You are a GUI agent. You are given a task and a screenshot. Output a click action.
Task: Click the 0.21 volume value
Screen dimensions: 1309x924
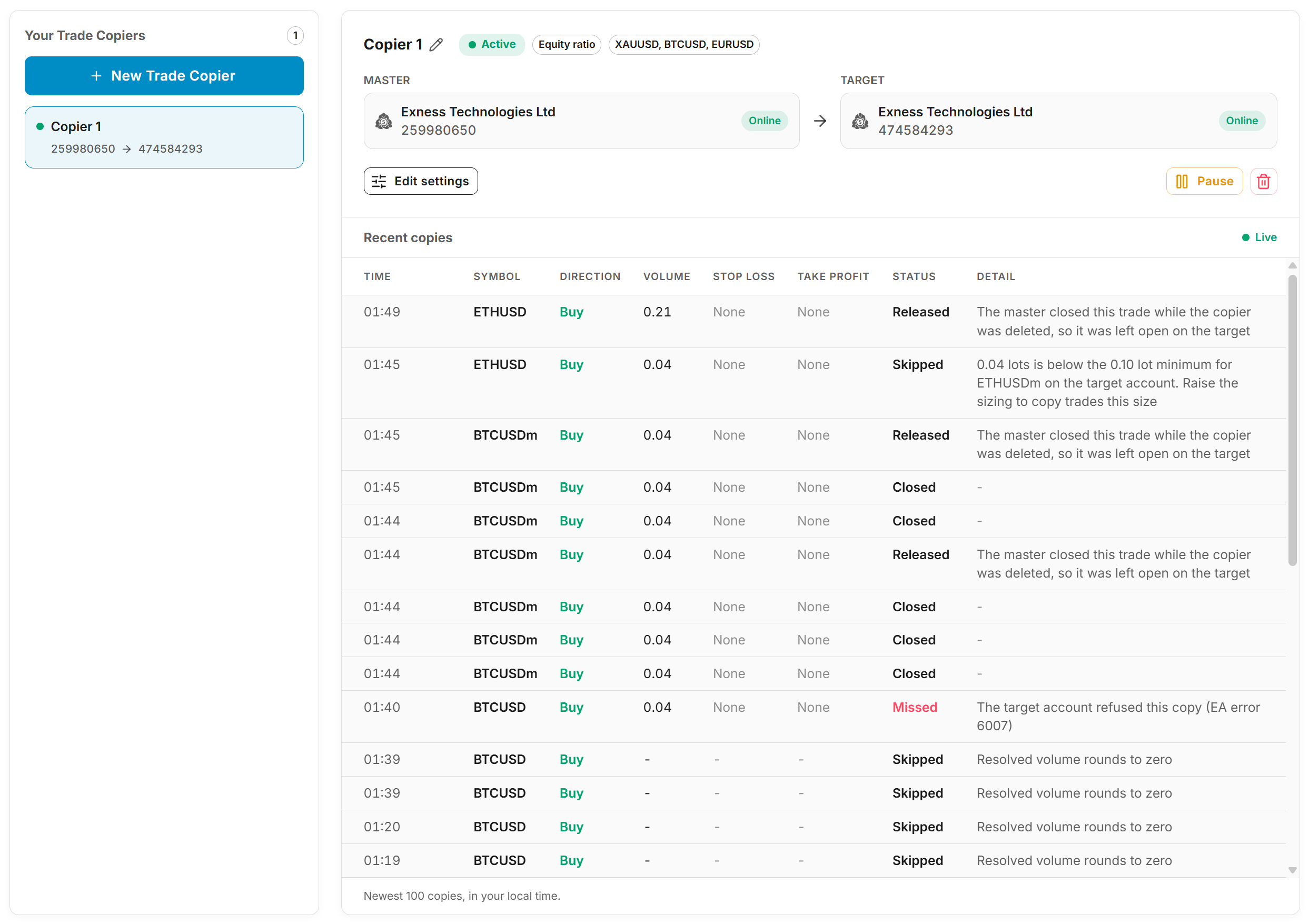(x=657, y=312)
